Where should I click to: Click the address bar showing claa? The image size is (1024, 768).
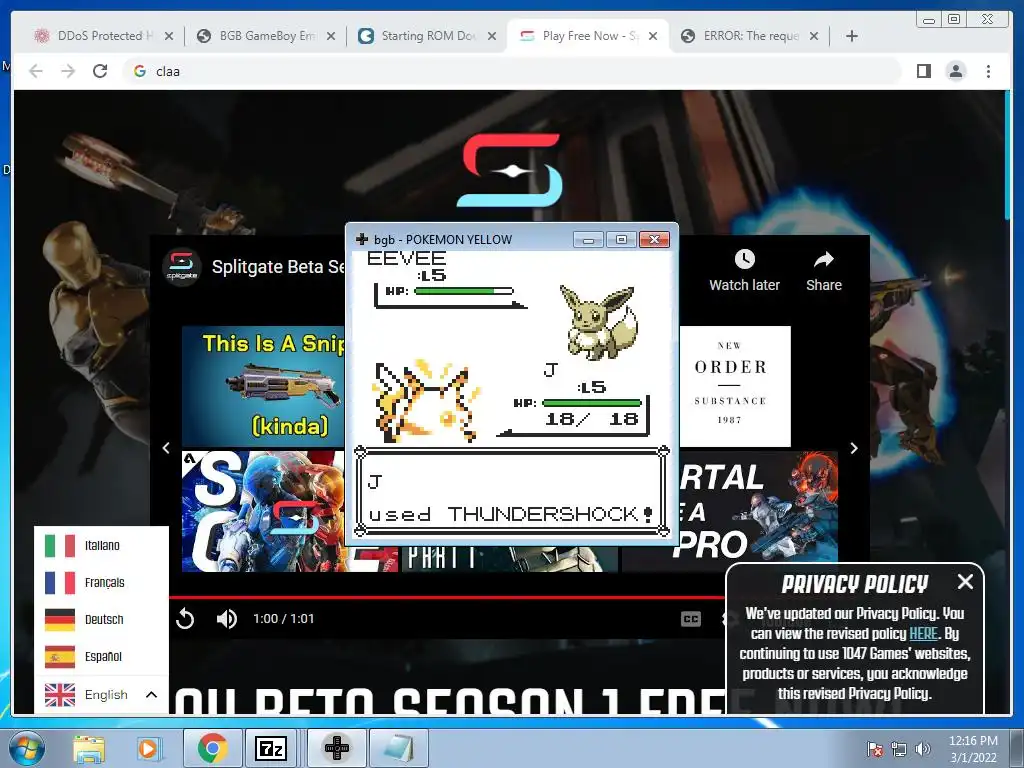(x=512, y=71)
